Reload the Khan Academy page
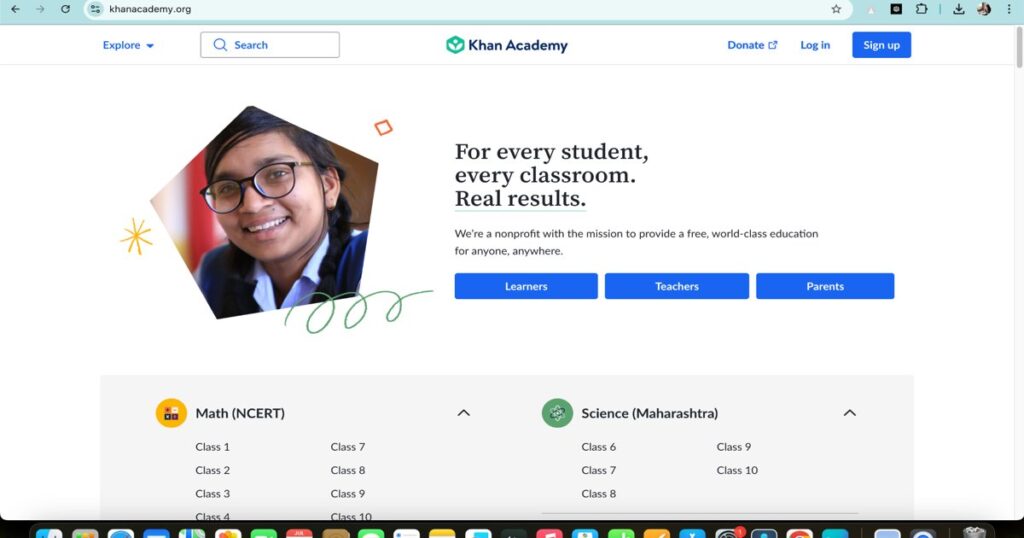Screen dimensions: 1024x538 65,9
